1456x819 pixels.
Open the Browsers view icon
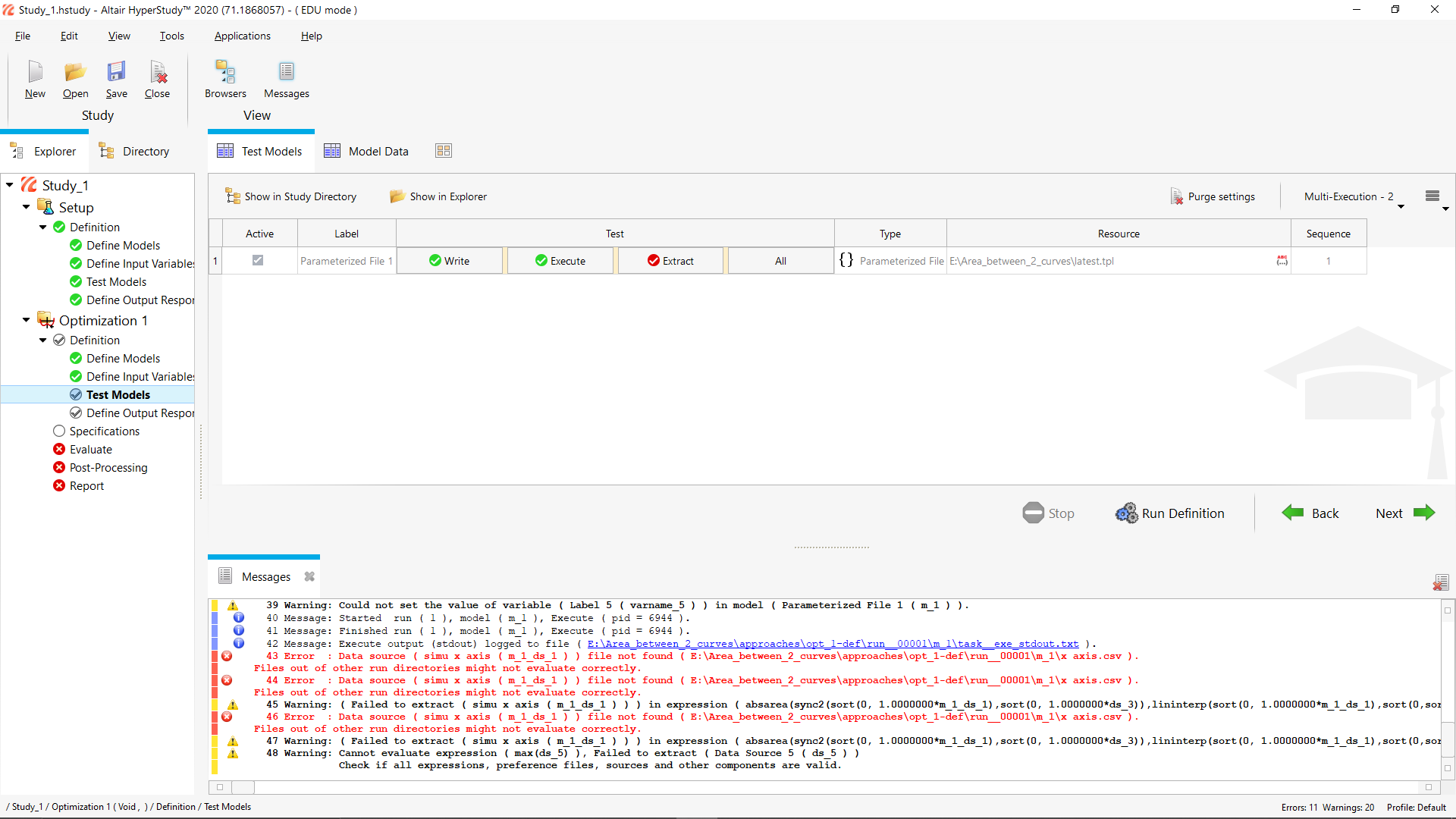[225, 72]
